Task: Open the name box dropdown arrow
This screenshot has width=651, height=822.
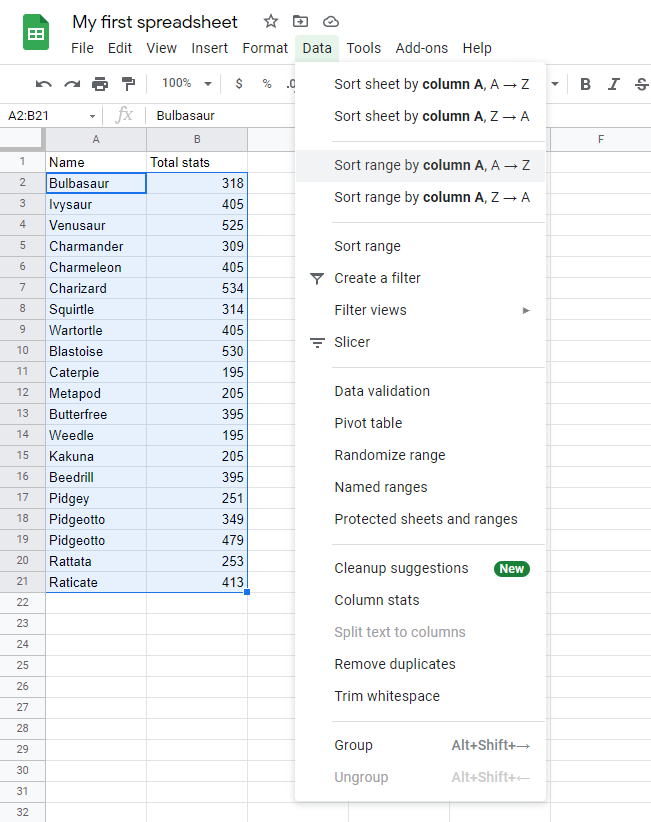Action: (x=93, y=116)
